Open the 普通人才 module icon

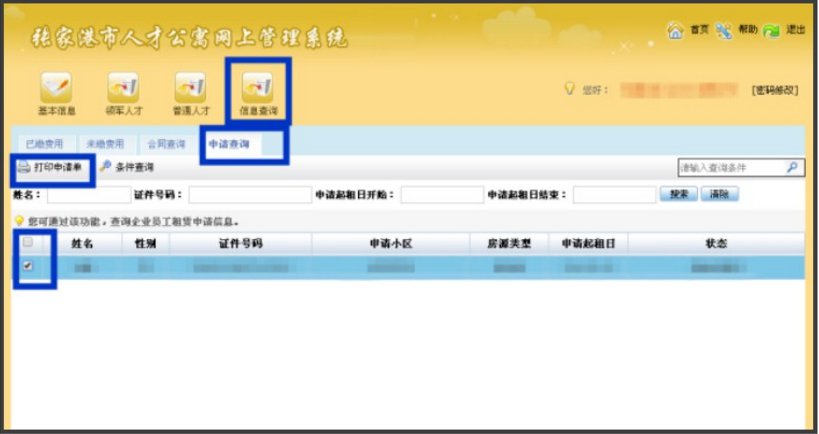190,88
